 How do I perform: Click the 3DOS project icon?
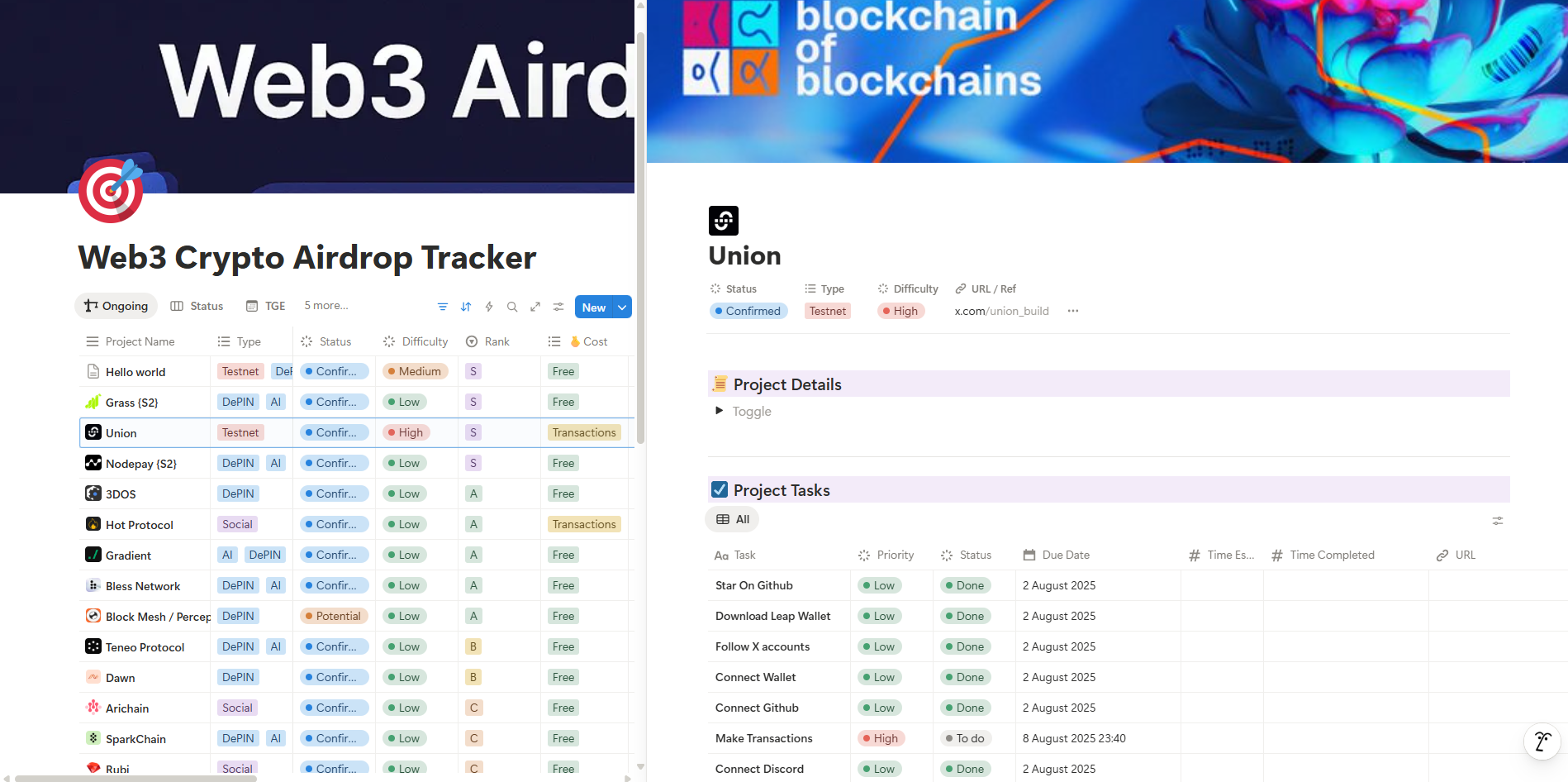pyautogui.click(x=93, y=494)
